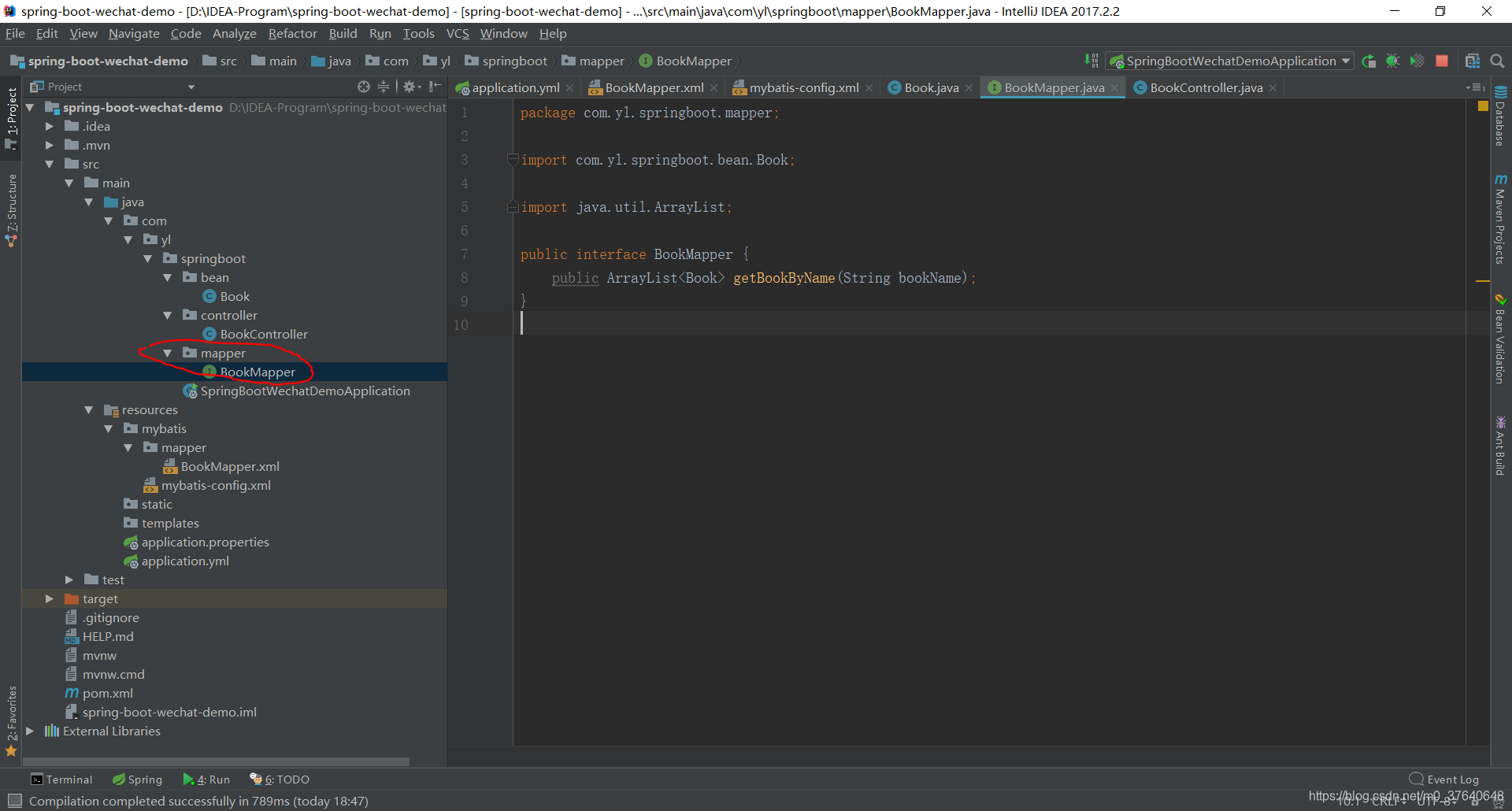The height and width of the screenshot is (811, 1512).
Task: Close the application.yml tab
Action: pyautogui.click(x=570, y=88)
